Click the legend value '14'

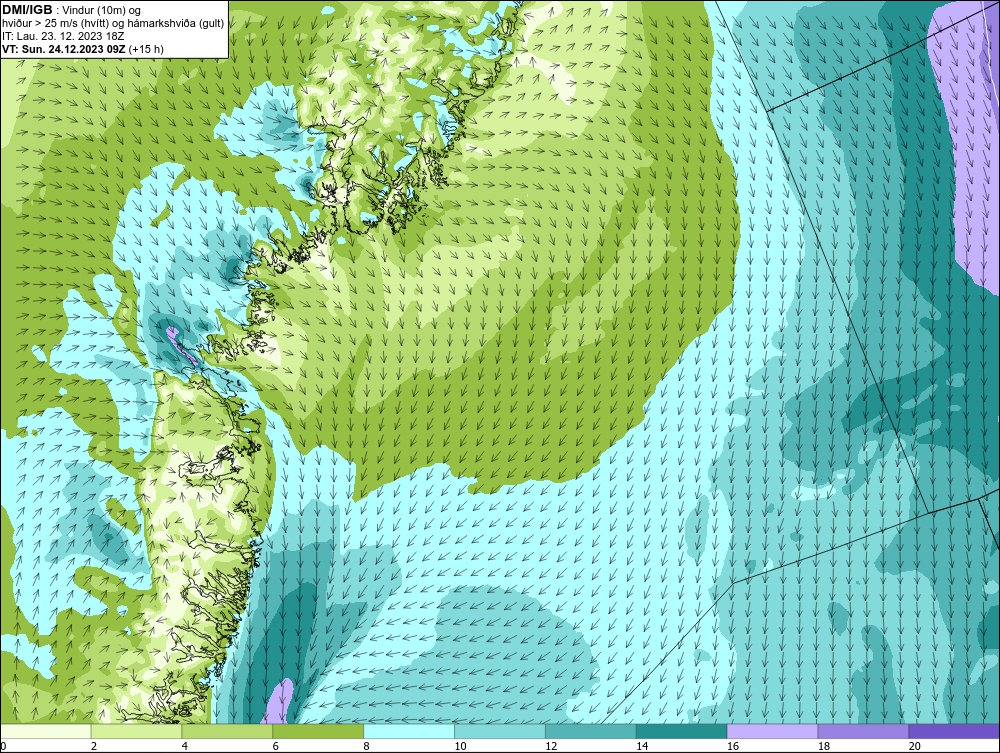pos(642,746)
